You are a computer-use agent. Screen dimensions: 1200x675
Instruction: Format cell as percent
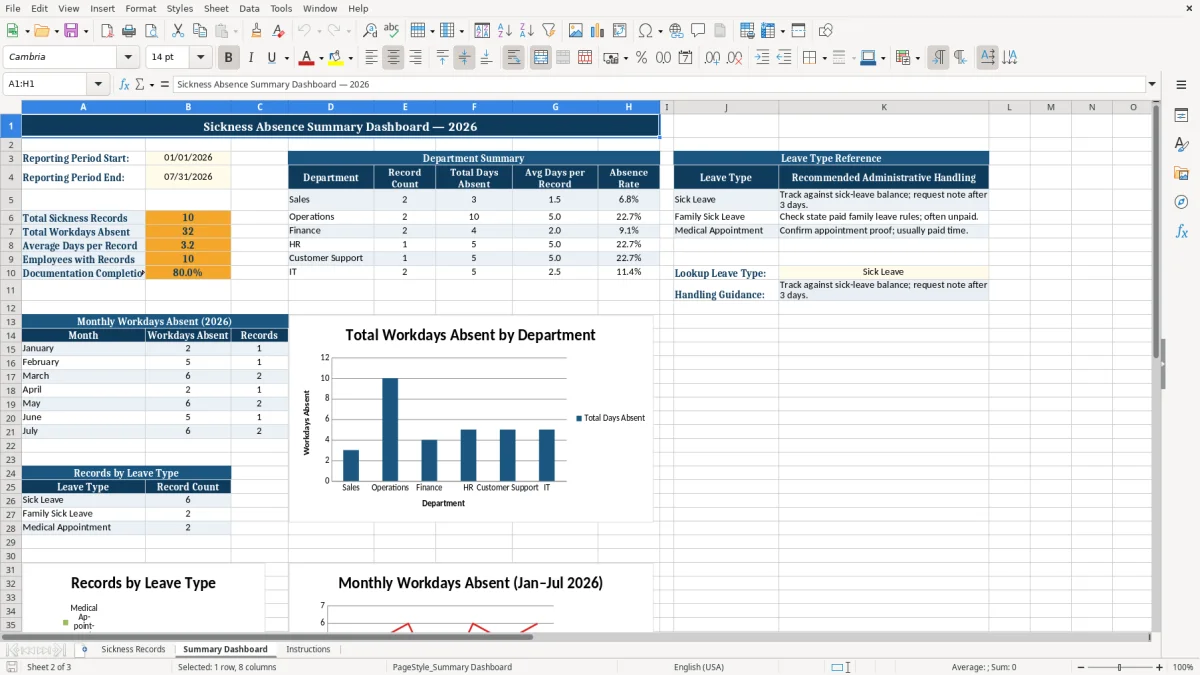click(x=641, y=58)
